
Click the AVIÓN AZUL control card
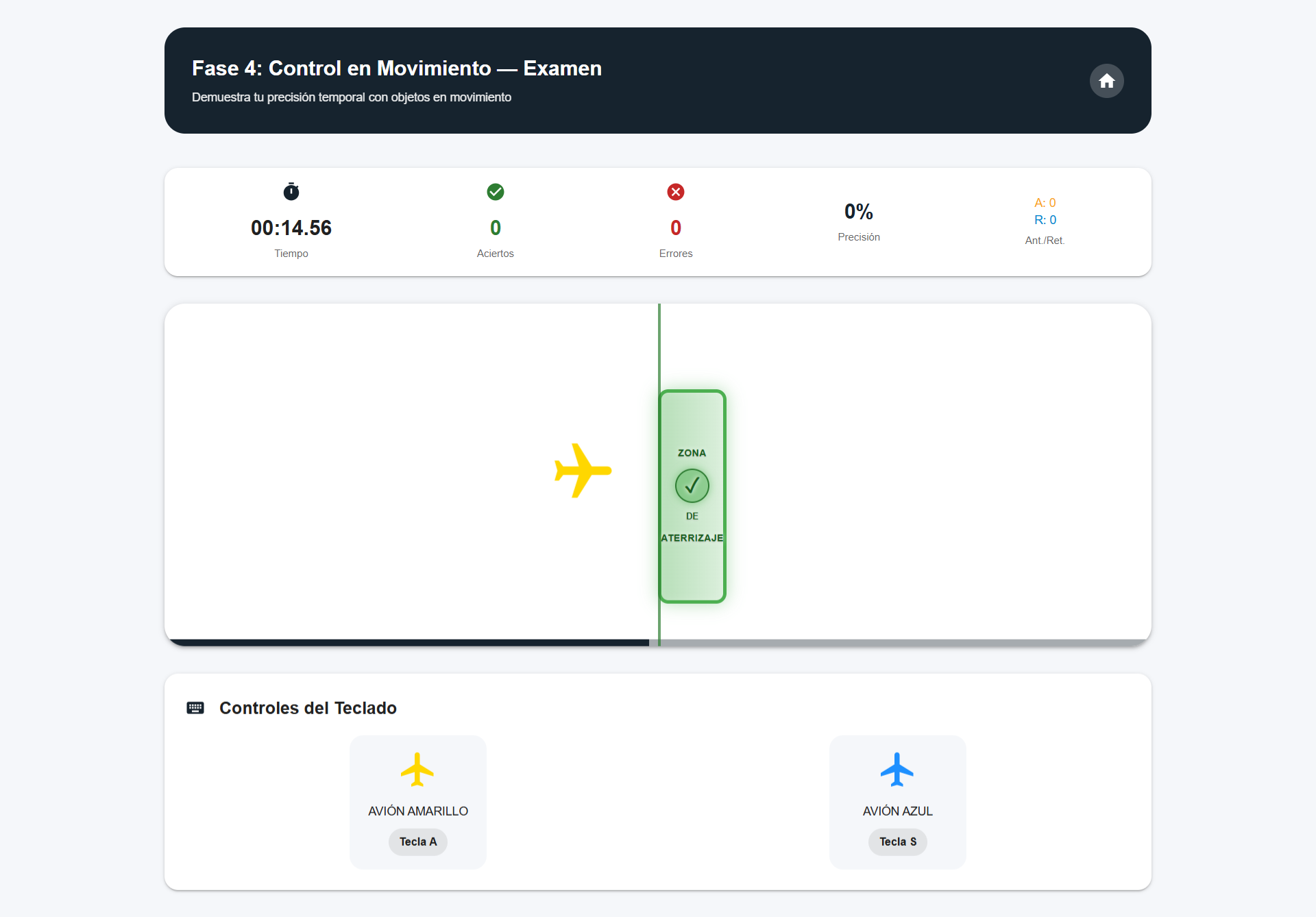tap(897, 802)
